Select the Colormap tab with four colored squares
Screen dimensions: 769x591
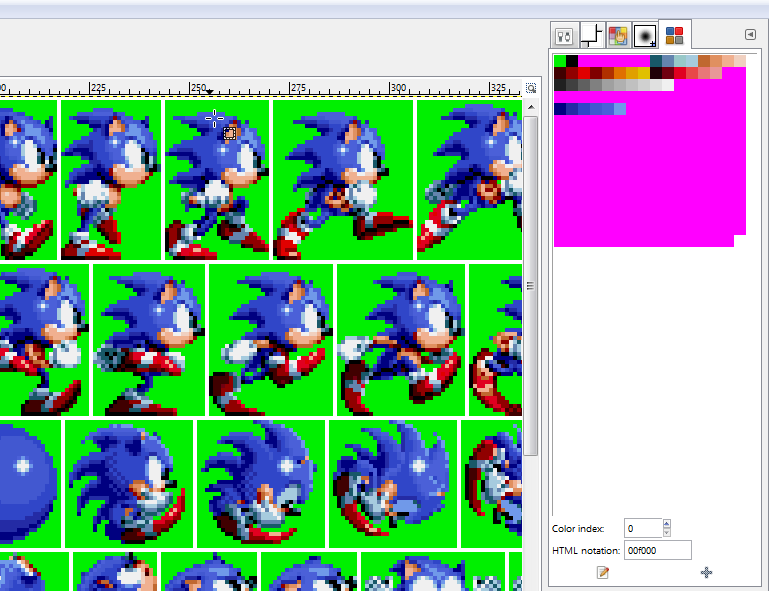click(674, 35)
